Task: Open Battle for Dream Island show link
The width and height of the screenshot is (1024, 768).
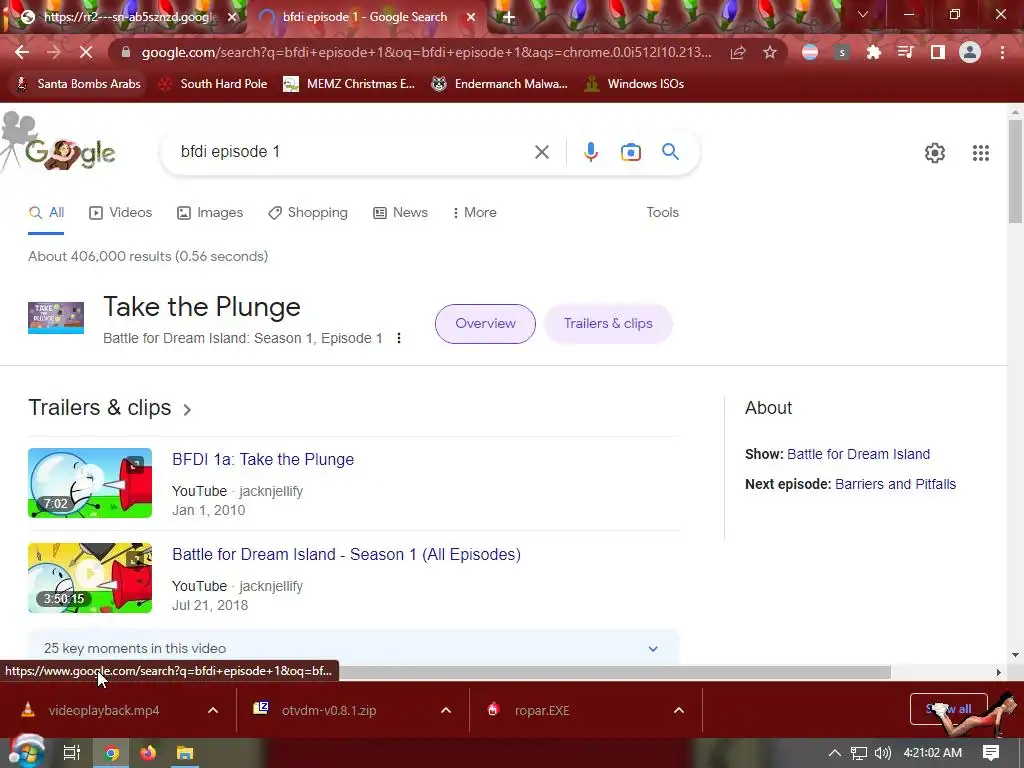Action: 858,454
